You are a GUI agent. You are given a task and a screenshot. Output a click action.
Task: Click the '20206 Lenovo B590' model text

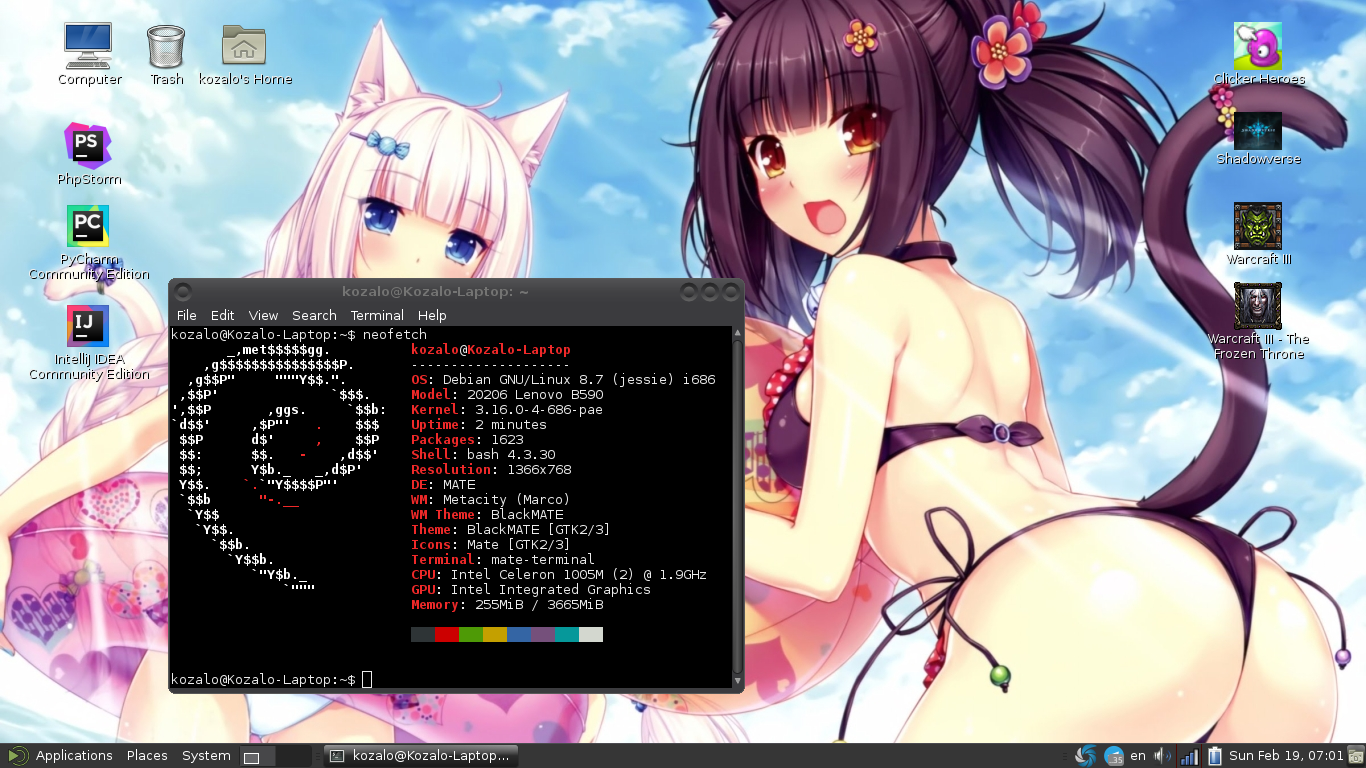pos(535,395)
